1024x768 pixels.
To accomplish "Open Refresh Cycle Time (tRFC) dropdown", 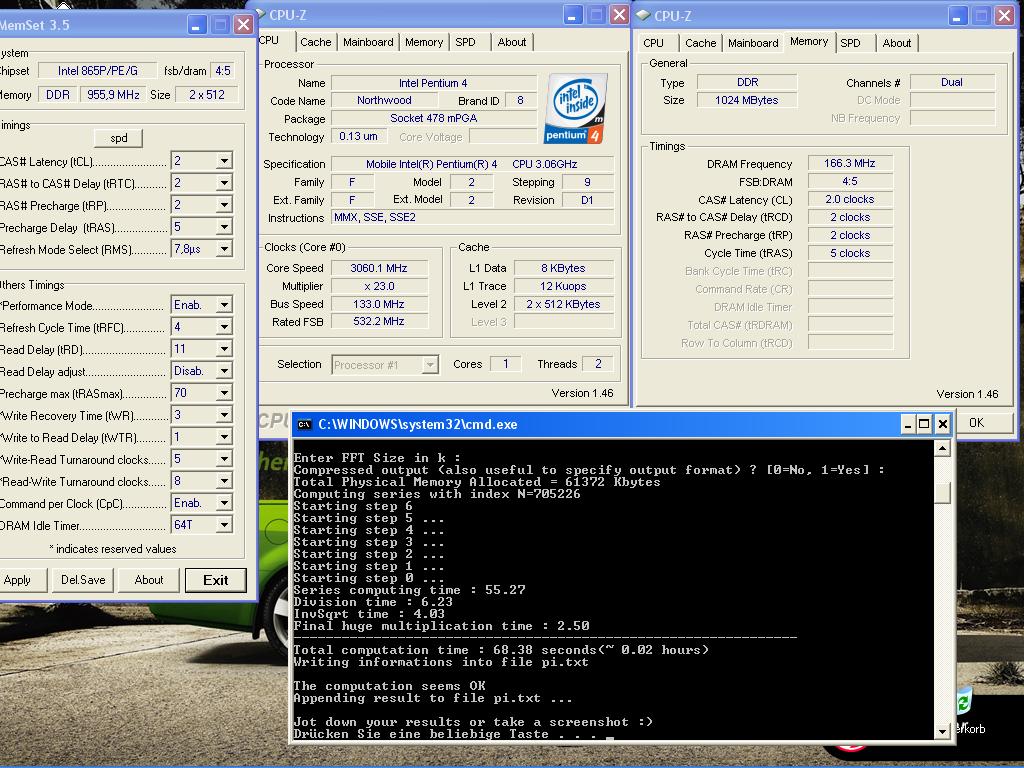I will point(224,327).
